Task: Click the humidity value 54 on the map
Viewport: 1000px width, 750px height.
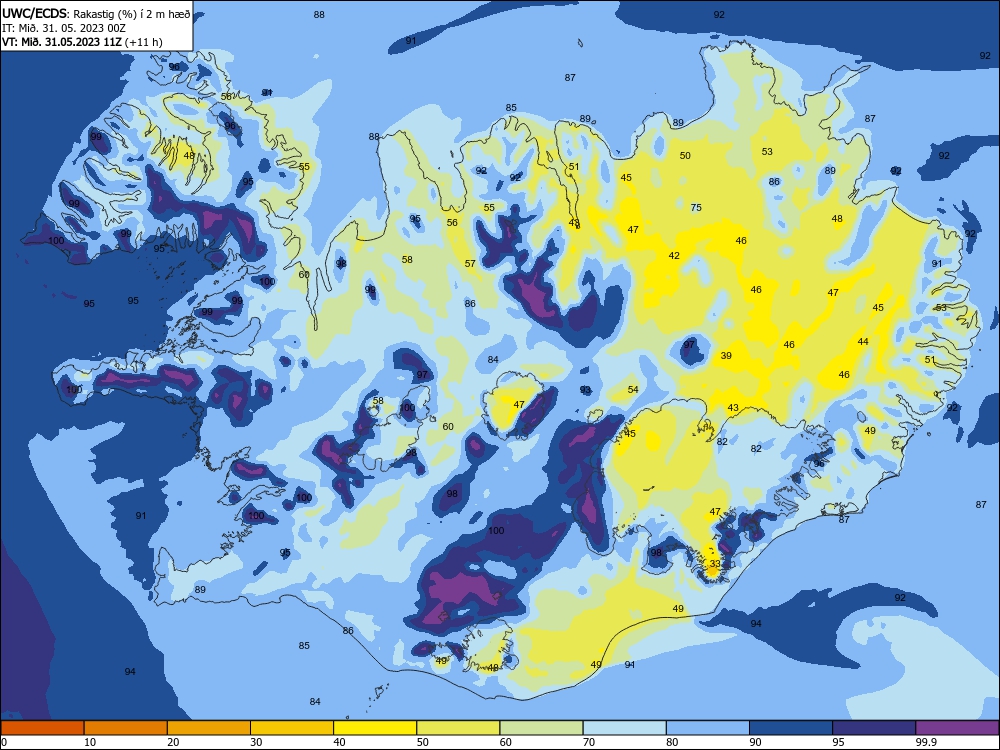Action: coord(633,390)
